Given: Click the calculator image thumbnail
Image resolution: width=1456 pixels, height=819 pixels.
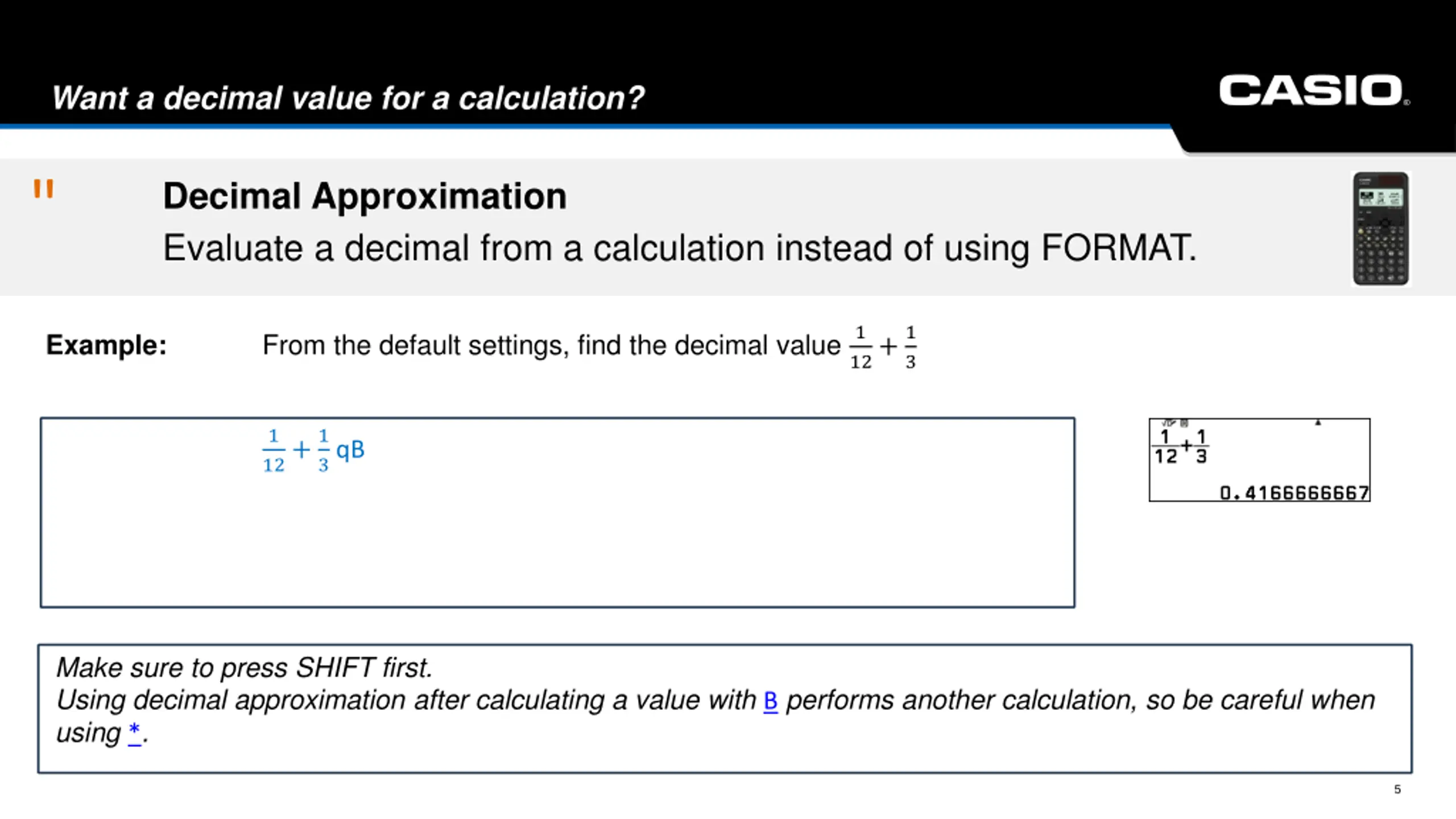Looking at the screenshot, I should click(x=1380, y=229).
